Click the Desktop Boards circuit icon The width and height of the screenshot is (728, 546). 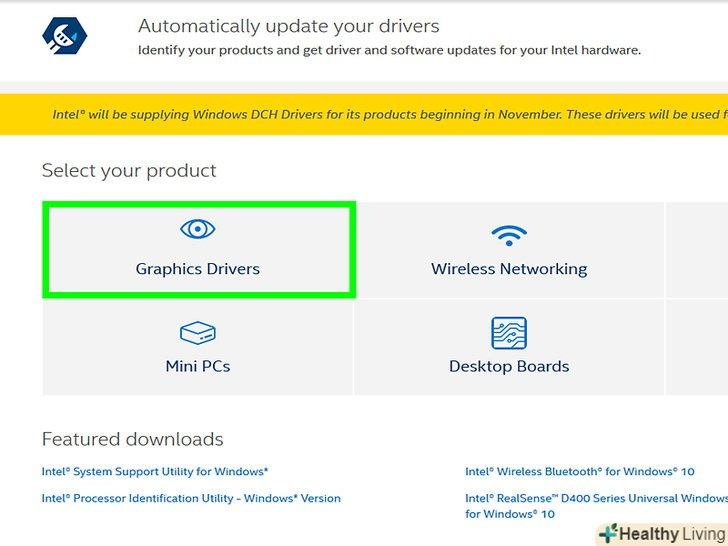click(509, 333)
